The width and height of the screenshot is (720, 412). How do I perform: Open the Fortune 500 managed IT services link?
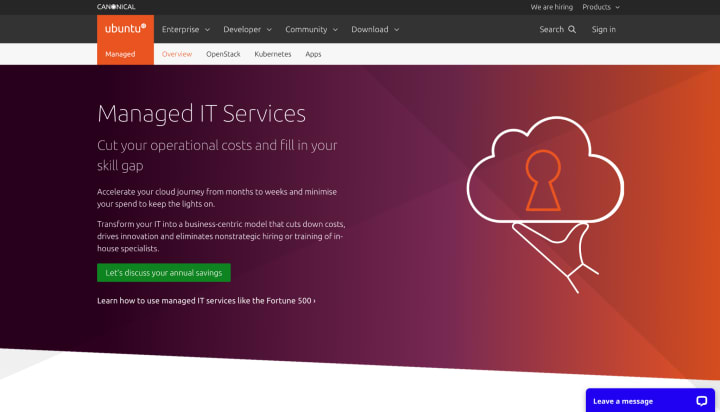point(206,301)
